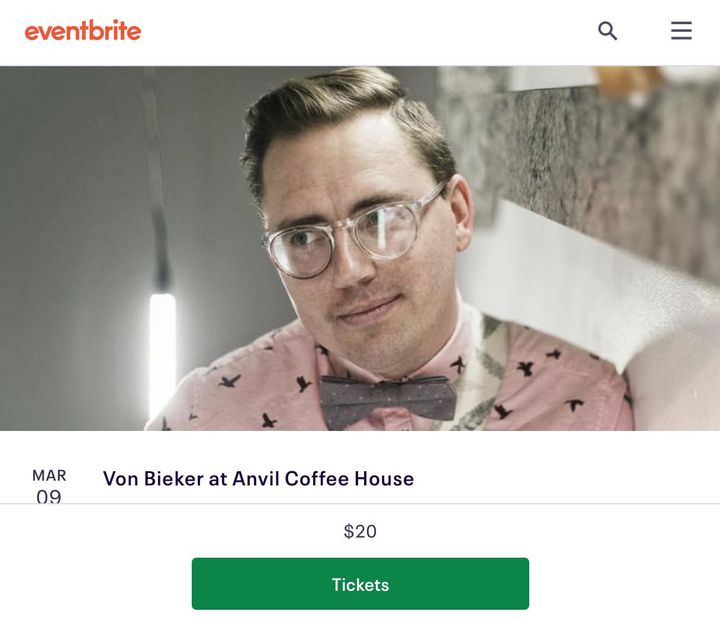The height and width of the screenshot is (621, 720).
Task: Select the event title Von Bieker at Anvil Coffee House
Action: tap(259, 479)
